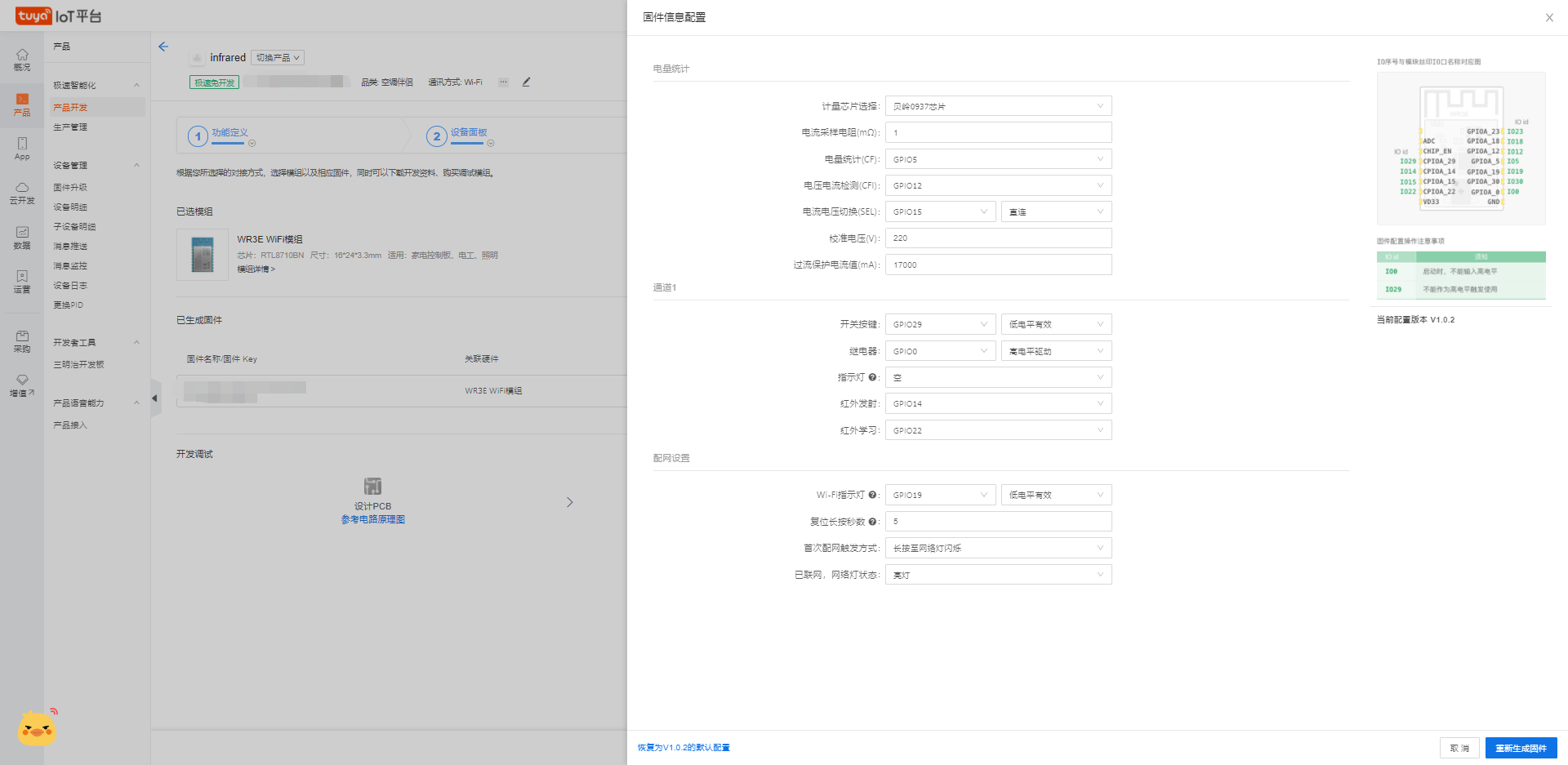Open 红外发射 GPIO14 dropdown
This screenshot has width=1568, height=765.
(998, 403)
